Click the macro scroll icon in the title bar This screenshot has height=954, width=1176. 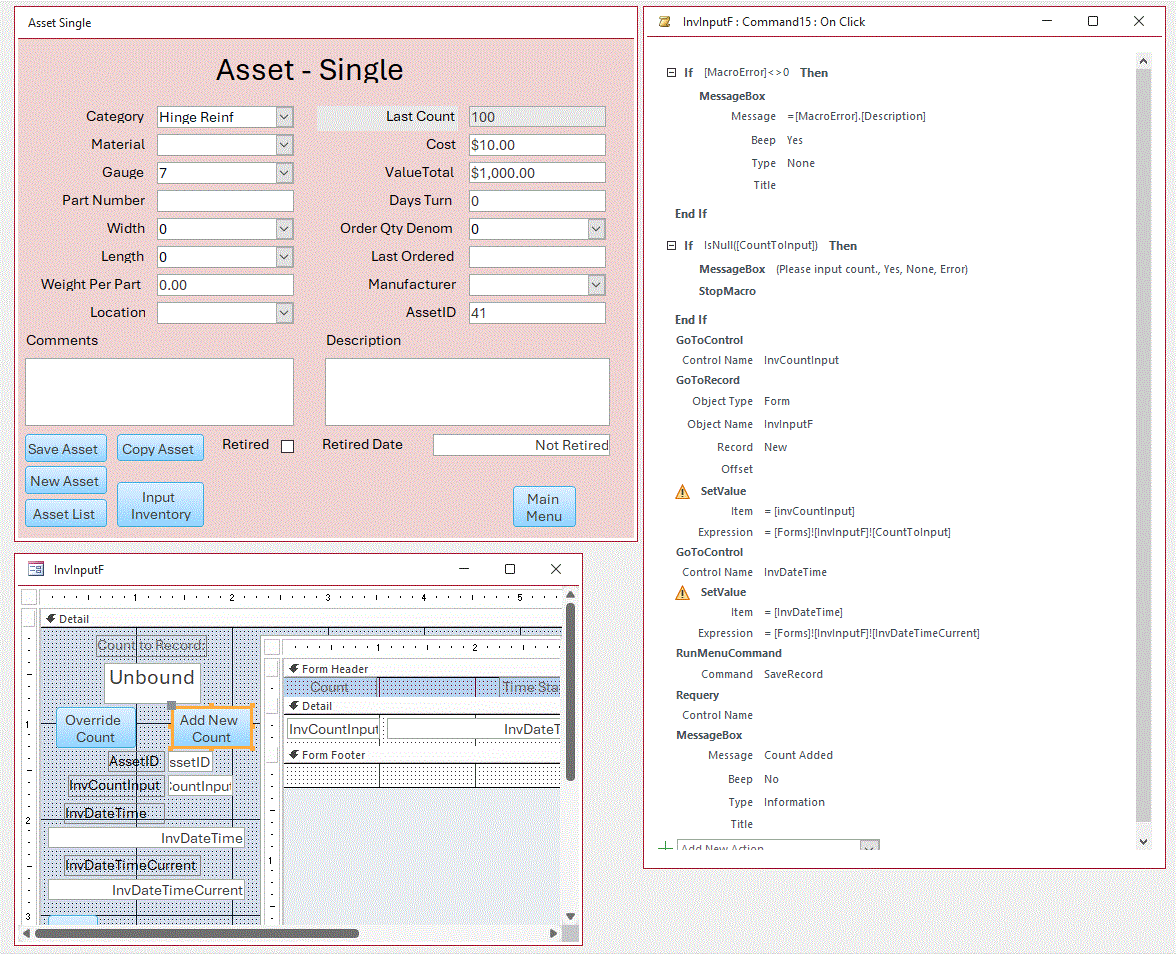[x=665, y=22]
